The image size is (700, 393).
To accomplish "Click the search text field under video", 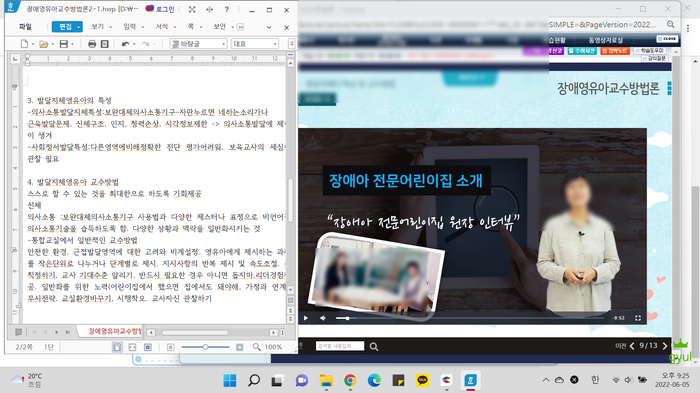I will tap(340, 346).
